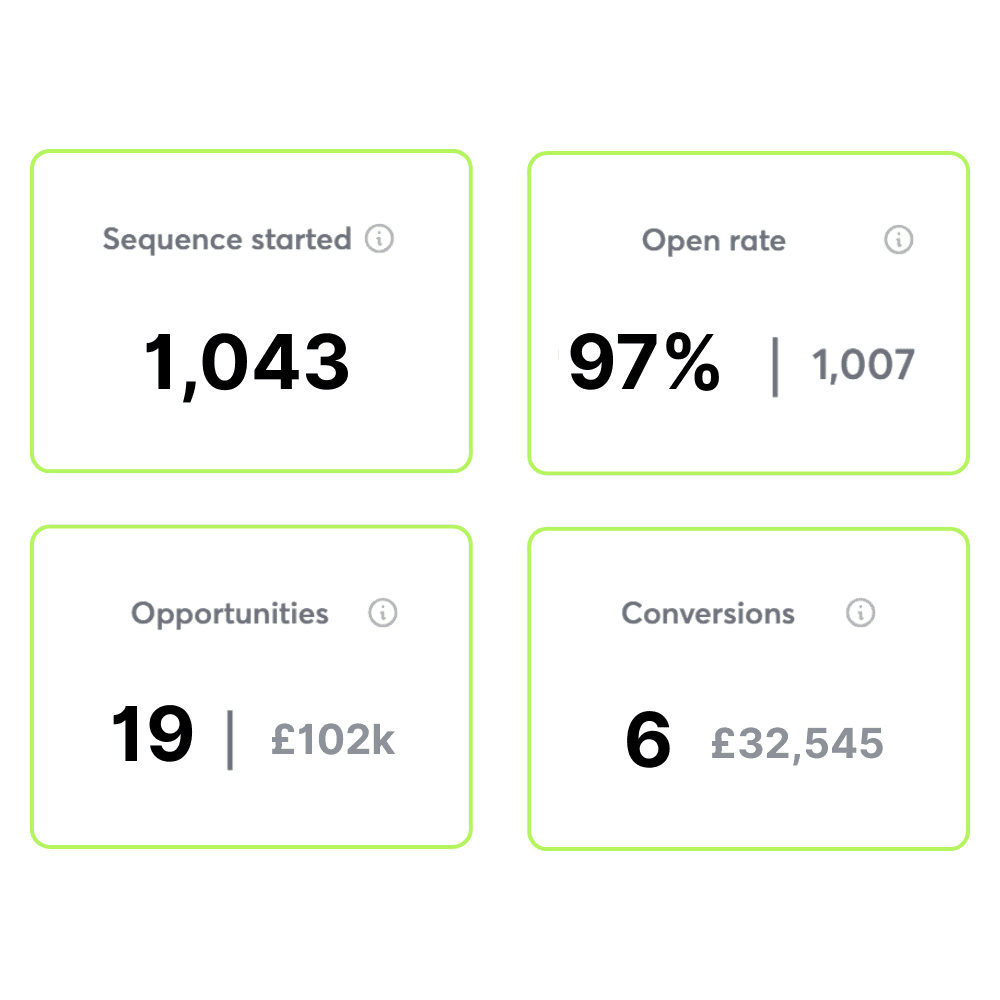Click the £102k opportunity value

(333, 740)
